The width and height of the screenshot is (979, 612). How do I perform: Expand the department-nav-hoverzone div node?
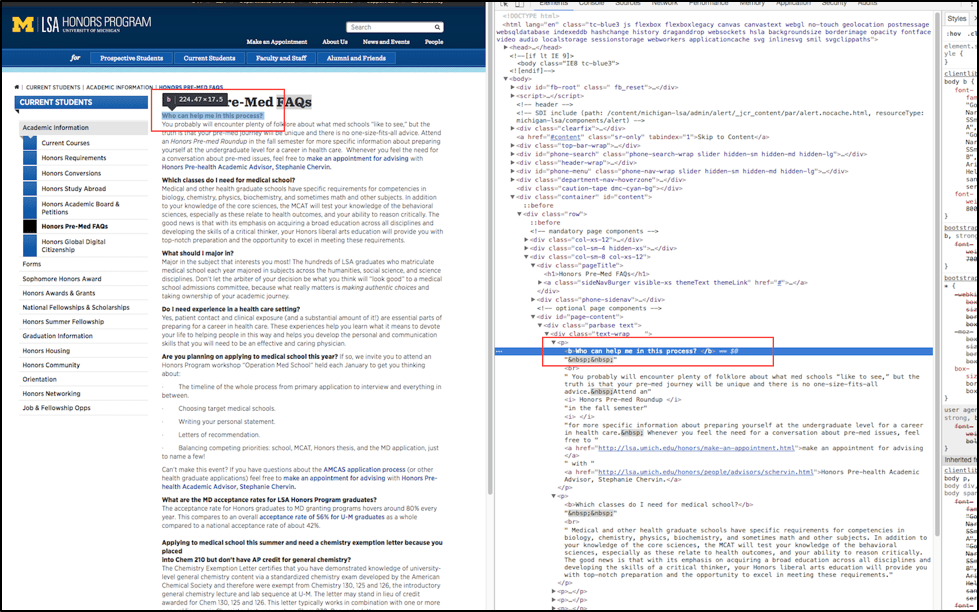(513, 180)
